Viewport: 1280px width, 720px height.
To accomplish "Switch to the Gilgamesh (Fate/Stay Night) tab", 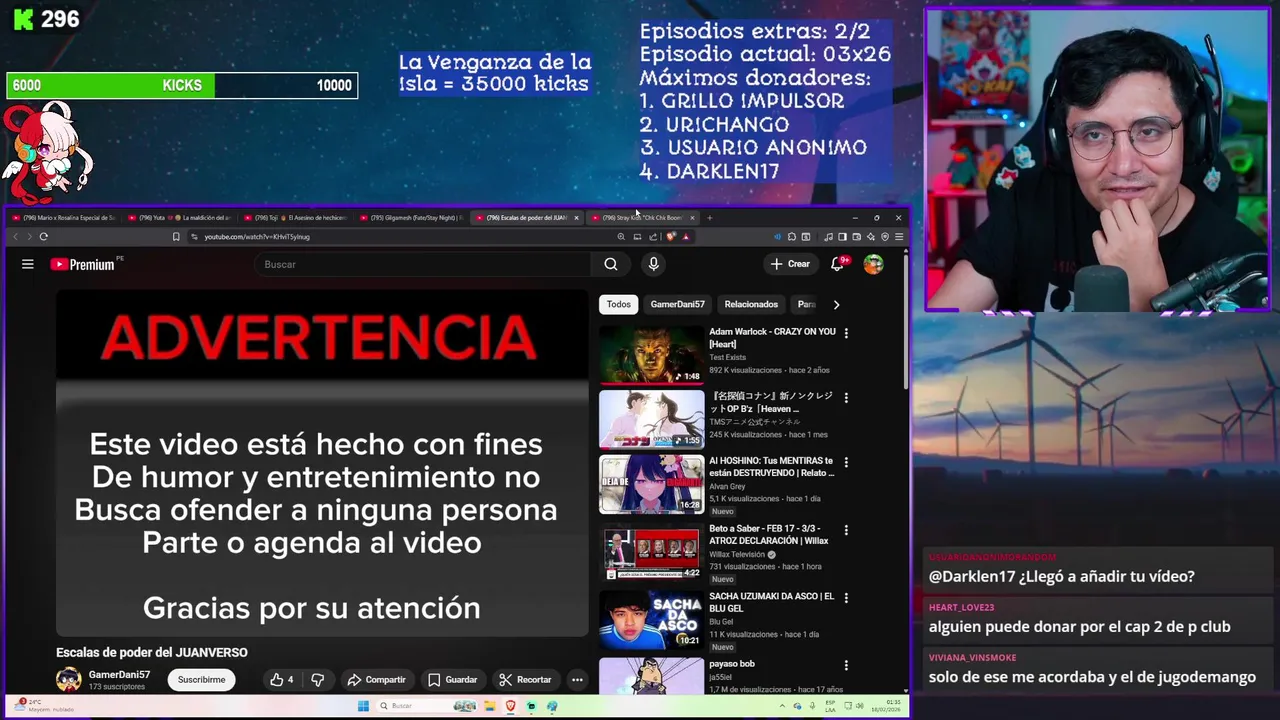I will pyautogui.click(x=410, y=217).
